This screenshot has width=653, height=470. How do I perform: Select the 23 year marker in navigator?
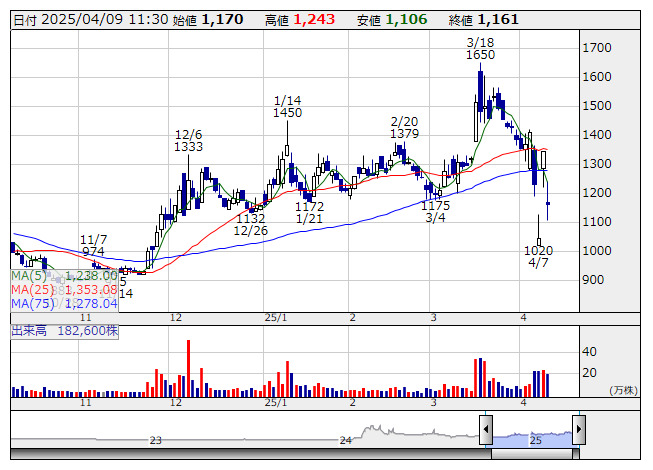pyautogui.click(x=155, y=440)
